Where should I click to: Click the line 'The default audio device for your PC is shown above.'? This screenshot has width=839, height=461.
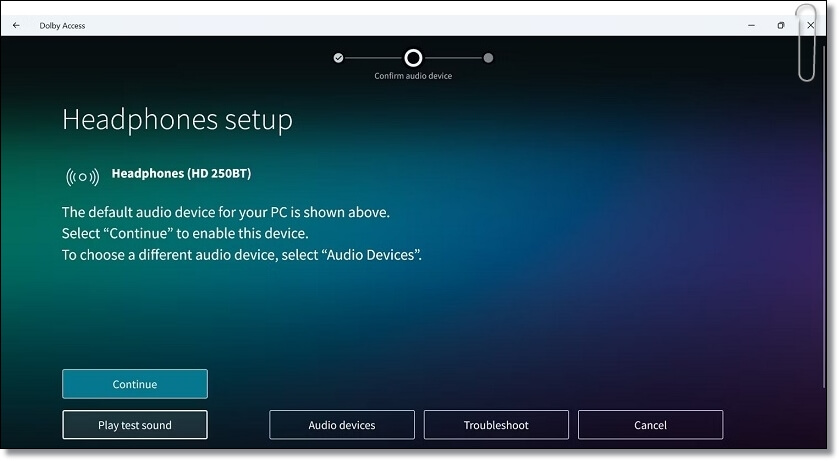coord(226,212)
